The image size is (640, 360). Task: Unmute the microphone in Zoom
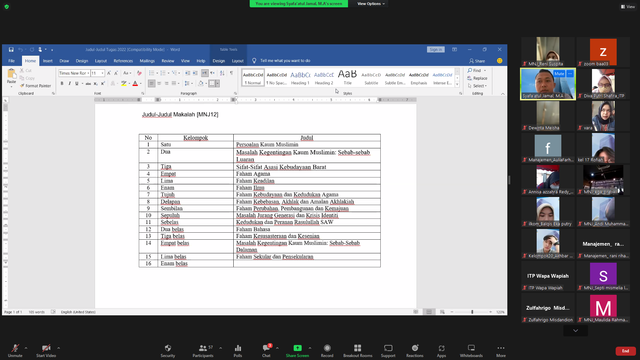tap(15, 350)
